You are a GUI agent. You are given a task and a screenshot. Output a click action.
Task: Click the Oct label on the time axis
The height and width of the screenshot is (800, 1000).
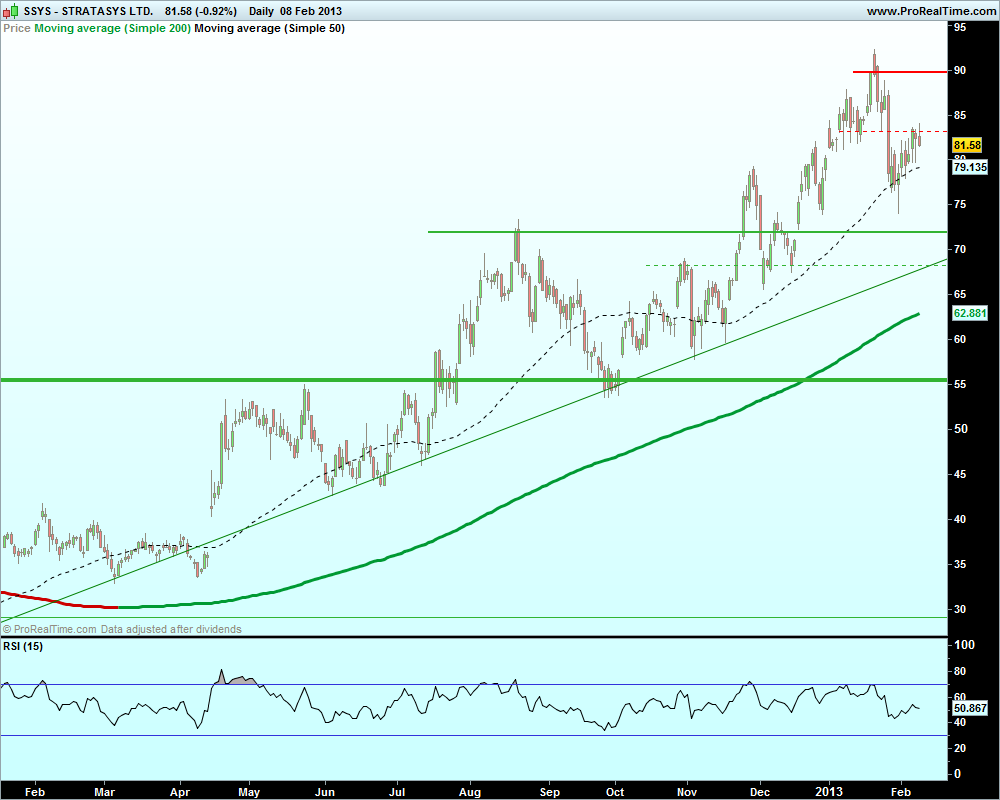pyautogui.click(x=615, y=792)
